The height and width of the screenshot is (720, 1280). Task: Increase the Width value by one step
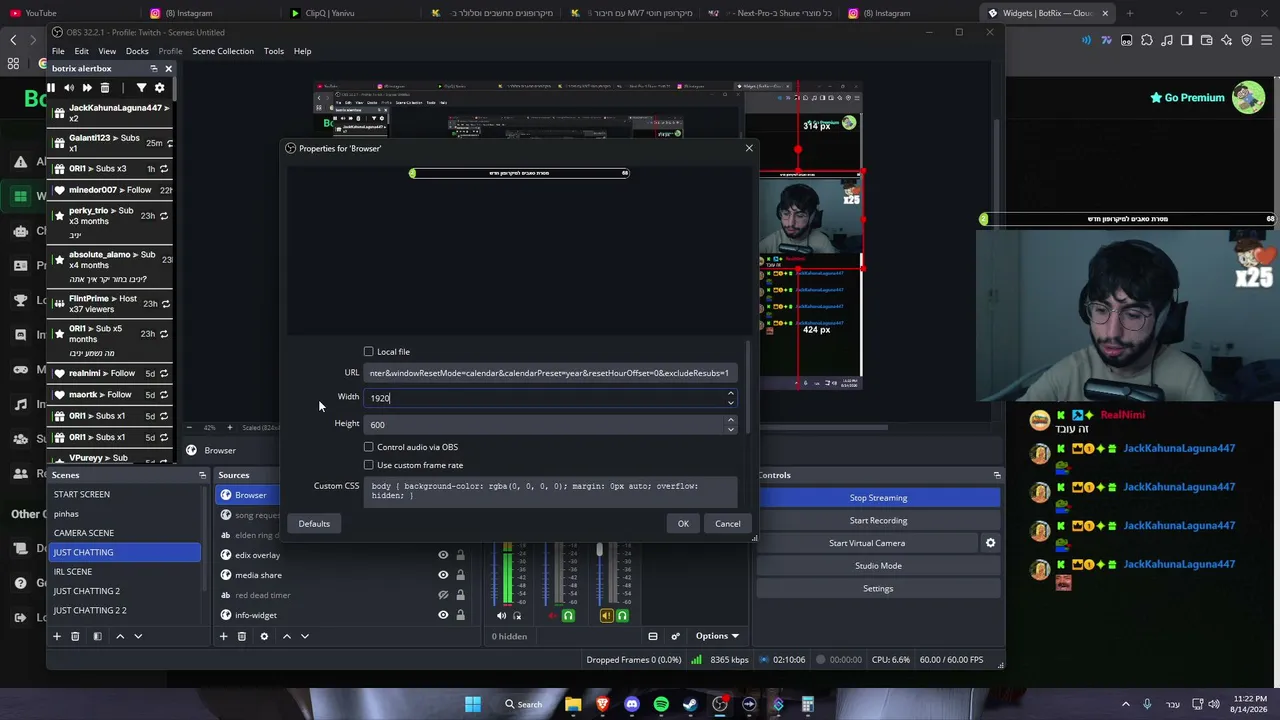coord(731,394)
